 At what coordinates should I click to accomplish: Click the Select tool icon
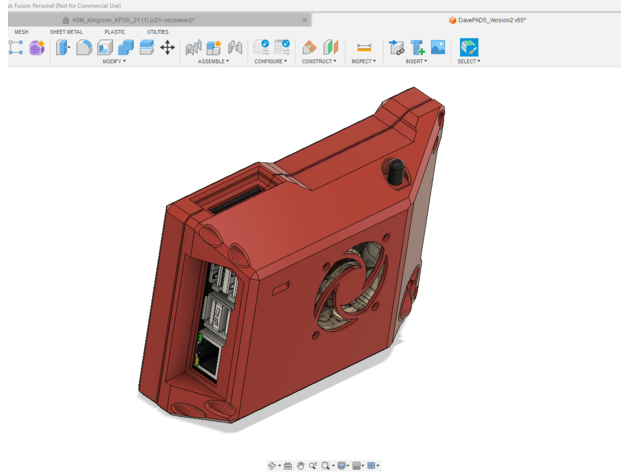(x=468, y=47)
